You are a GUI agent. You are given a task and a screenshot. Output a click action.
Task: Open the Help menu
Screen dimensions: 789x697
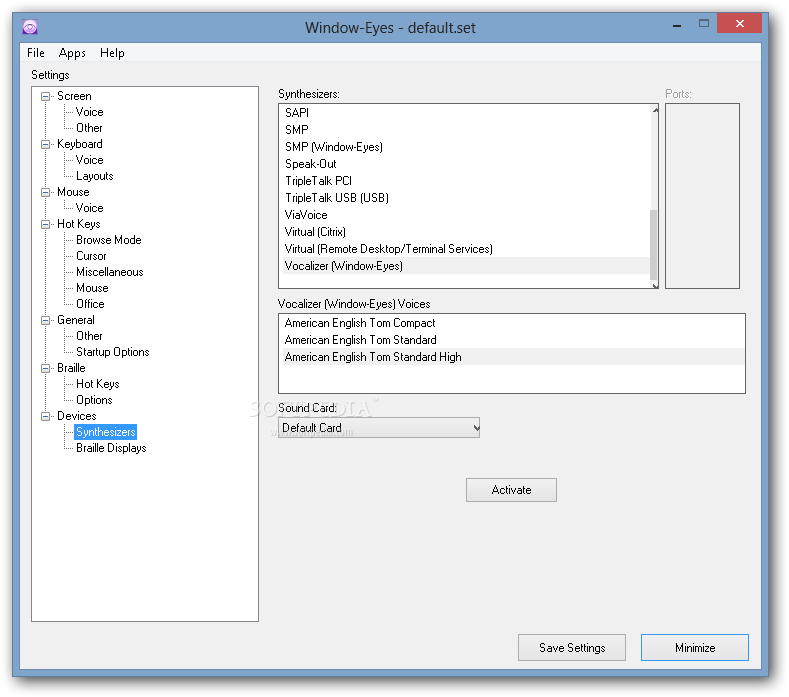pyautogui.click(x=112, y=53)
